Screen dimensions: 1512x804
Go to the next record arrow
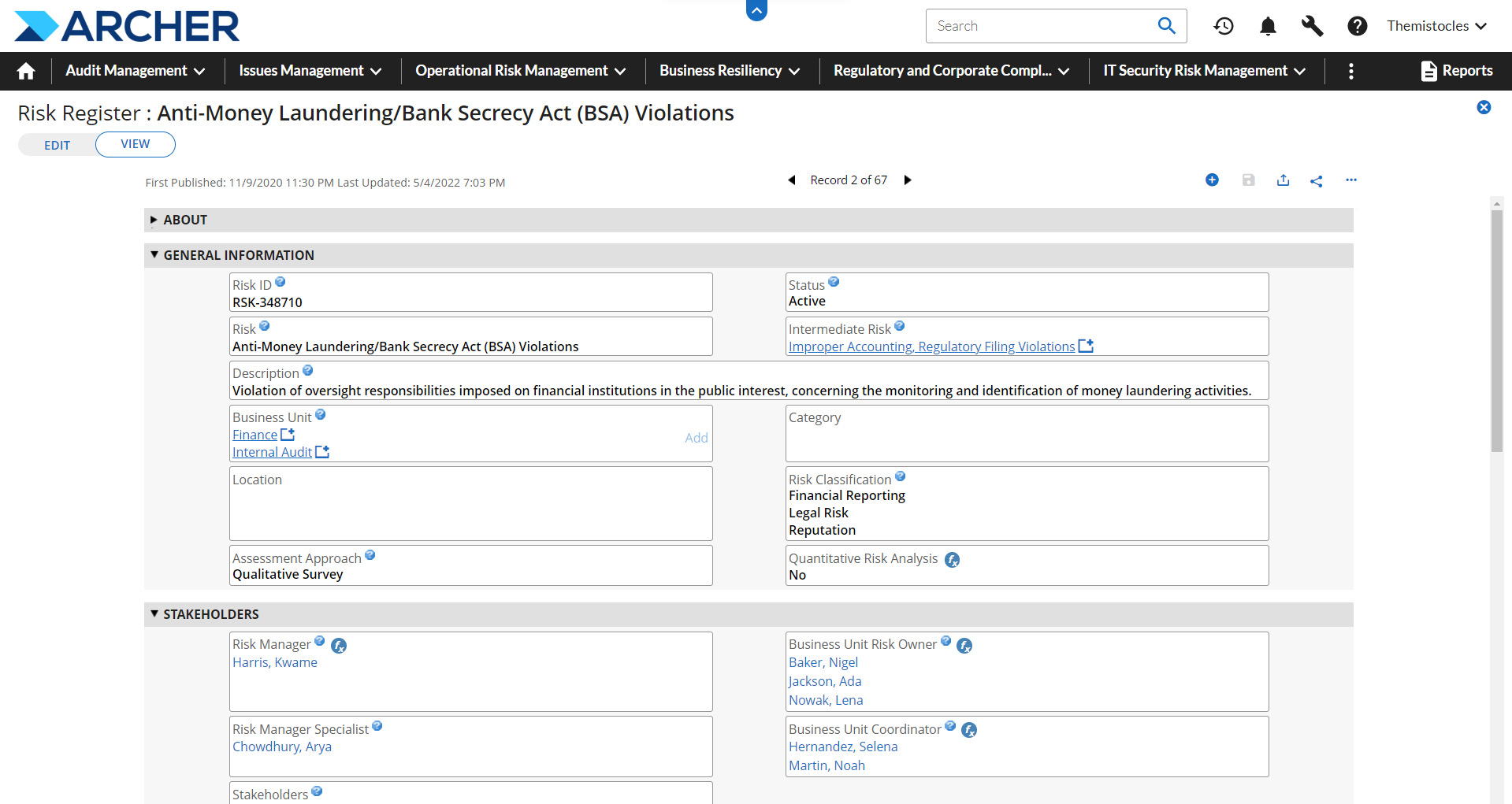point(908,180)
